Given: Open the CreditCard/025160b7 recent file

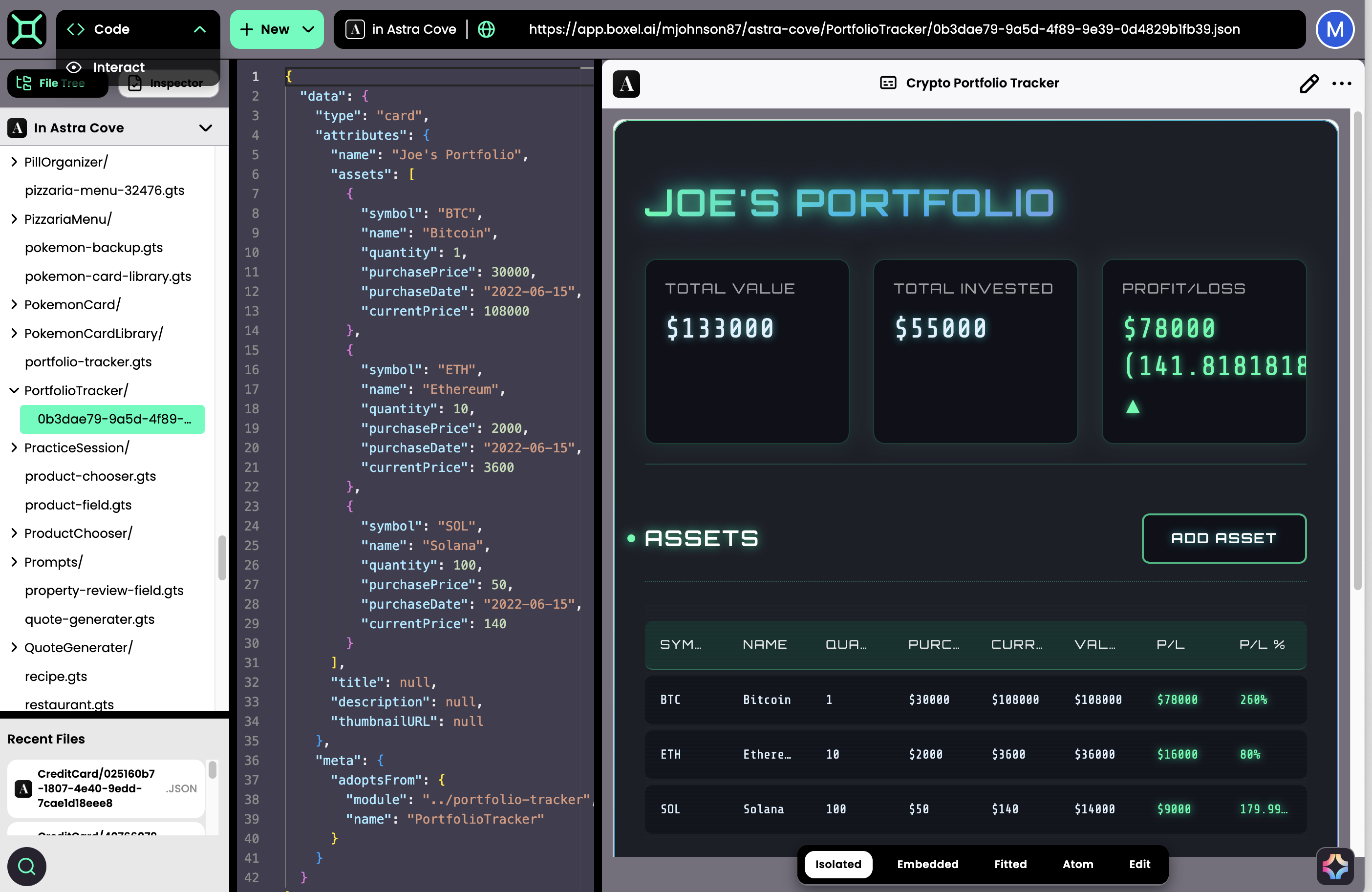Looking at the screenshot, I should pyautogui.click(x=106, y=788).
